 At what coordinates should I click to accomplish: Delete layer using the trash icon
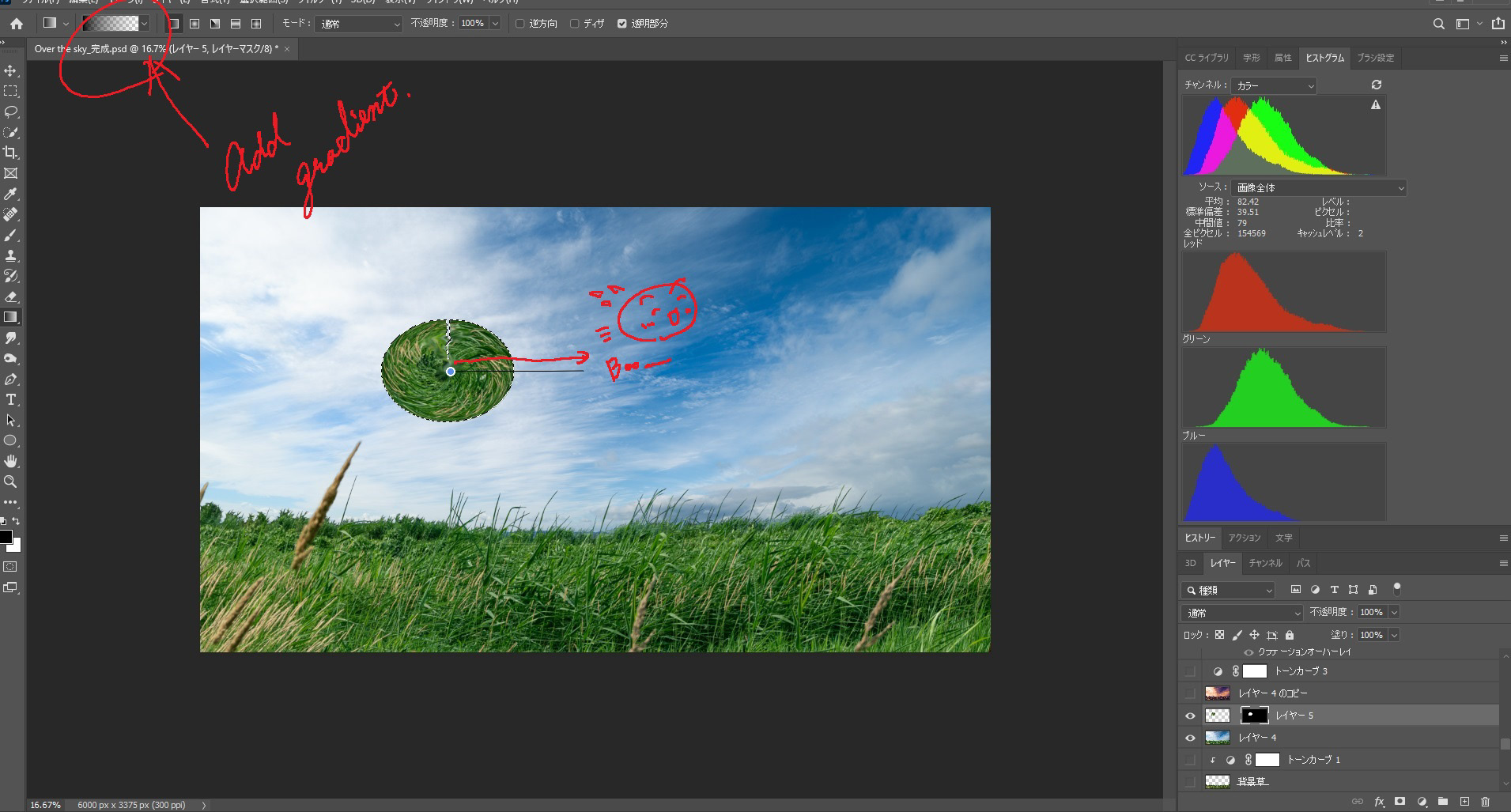1485,802
